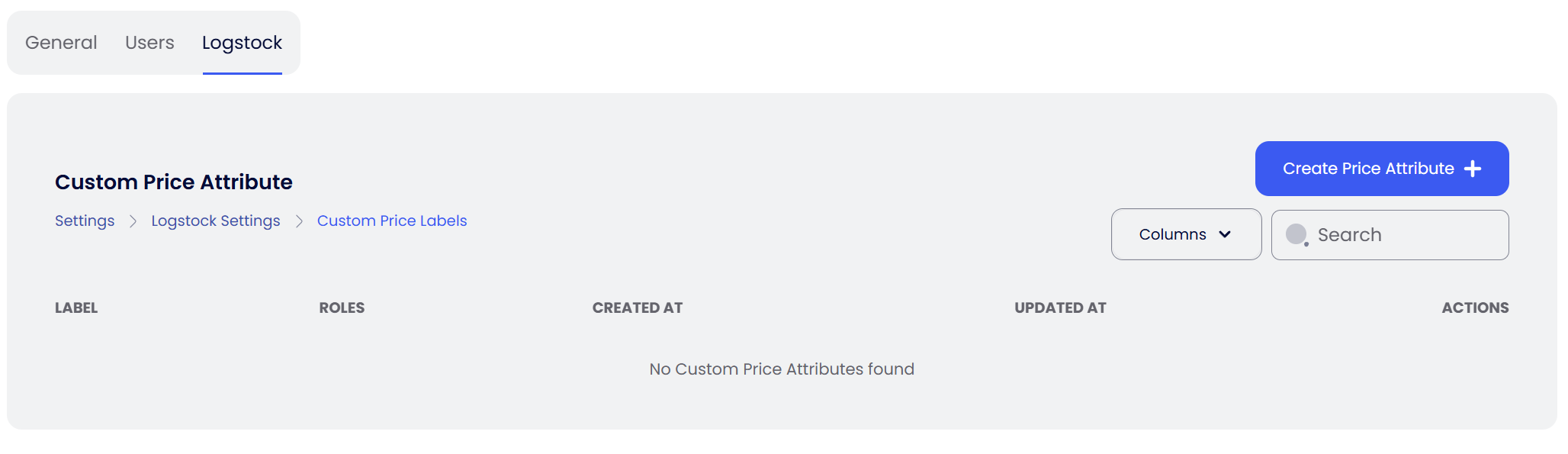Image resolution: width=1568 pixels, height=454 pixels.
Task: Click the plus icon on Create Price Attribute
Action: pos(1473,169)
